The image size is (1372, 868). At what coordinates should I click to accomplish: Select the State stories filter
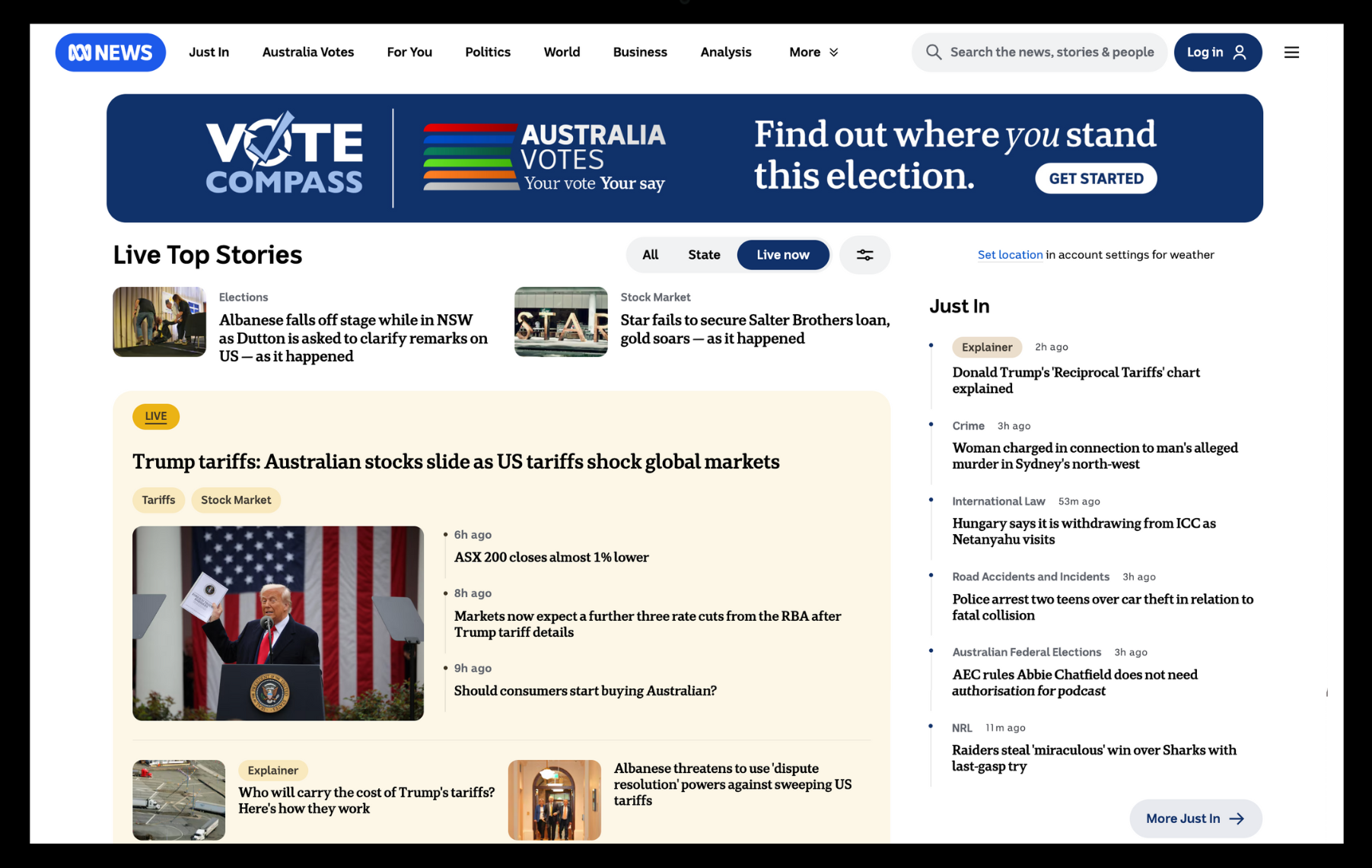coord(704,255)
